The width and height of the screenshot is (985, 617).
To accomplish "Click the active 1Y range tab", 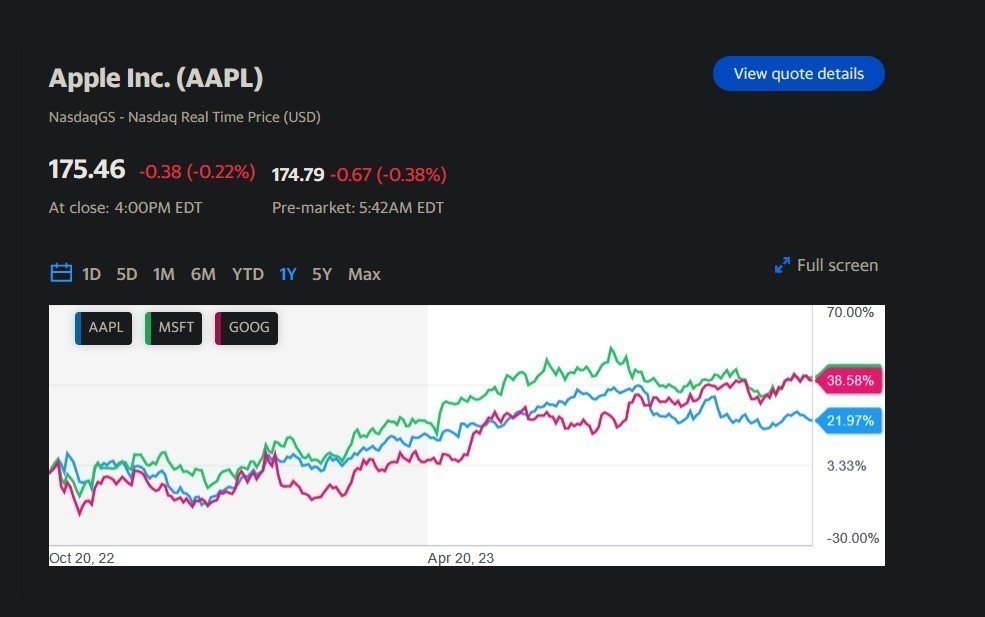I will [288, 274].
